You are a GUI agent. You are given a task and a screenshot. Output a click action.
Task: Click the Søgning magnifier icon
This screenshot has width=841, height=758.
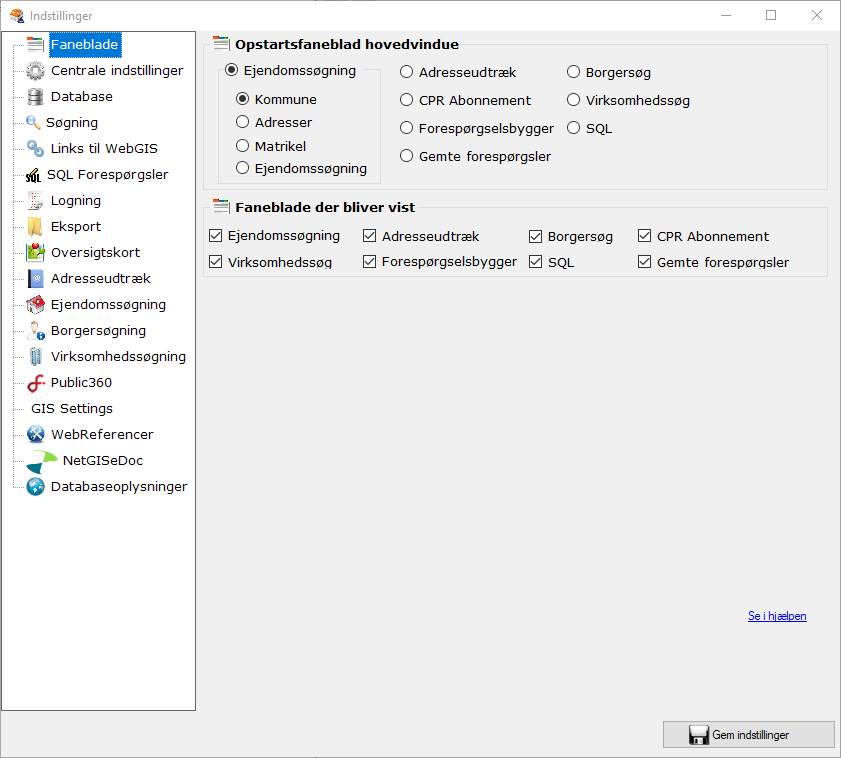tap(31, 122)
